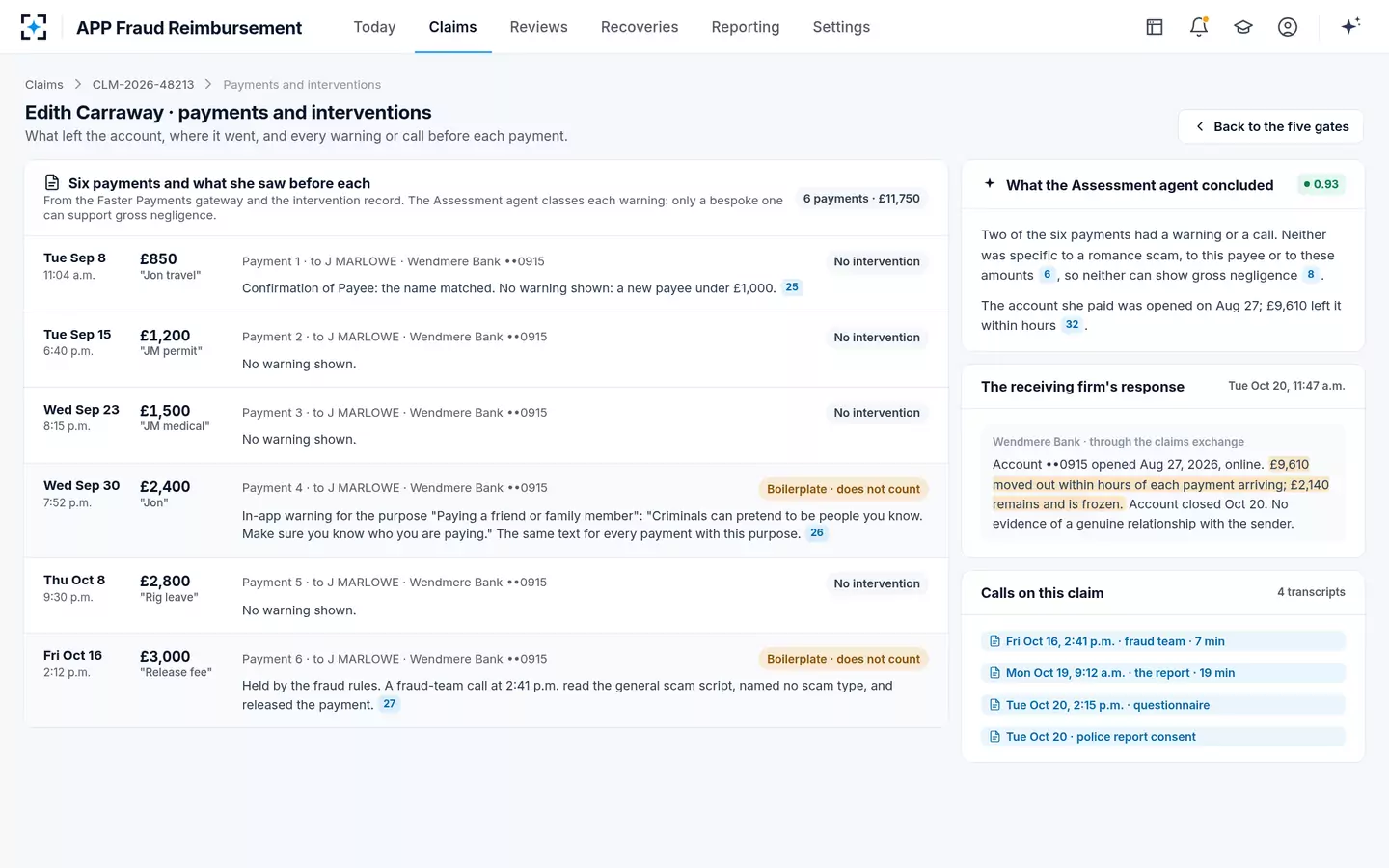Image resolution: width=1389 pixels, height=868 pixels.
Task: Open citation 27 on Payment 6
Action: pyautogui.click(x=390, y=704)
